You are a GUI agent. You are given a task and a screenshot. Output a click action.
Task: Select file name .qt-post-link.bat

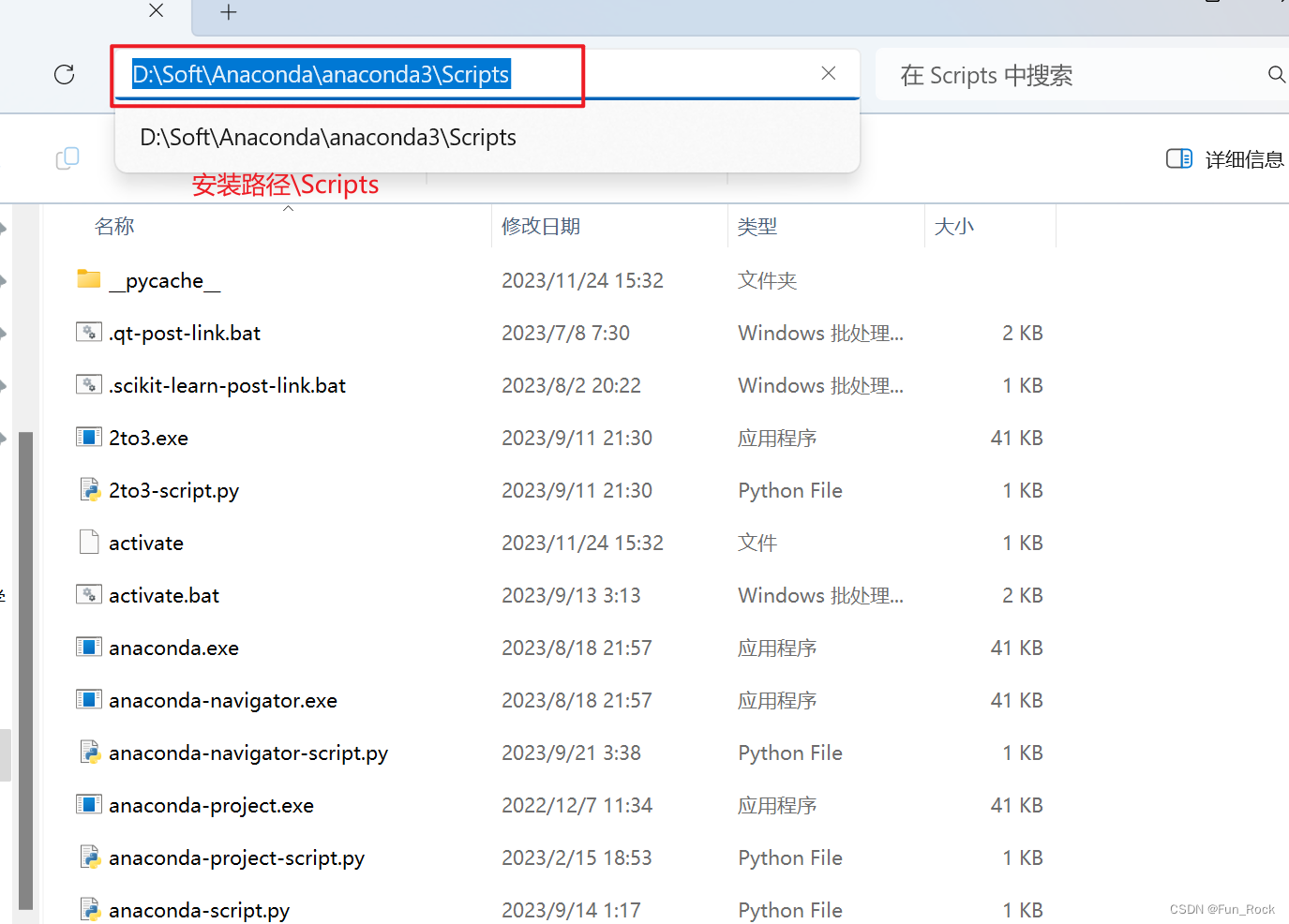click(185, 333)
